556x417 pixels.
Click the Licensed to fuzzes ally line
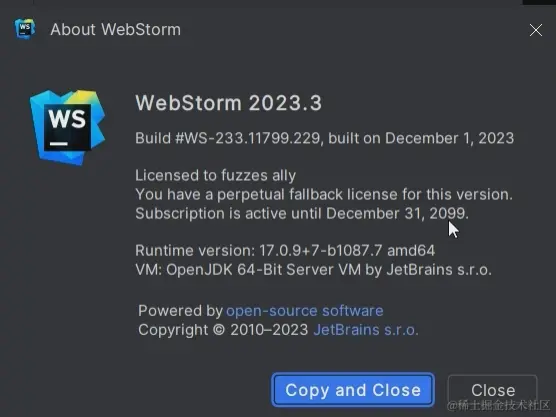click(x=216, y=176)
